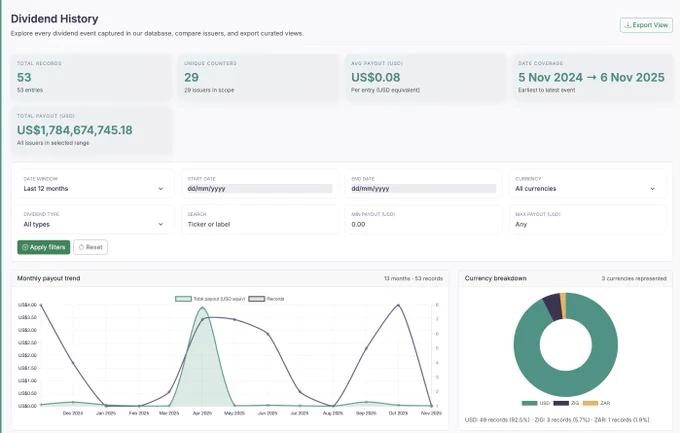Click the refresh icon in Reset button
Image resolution: width=680 pixels, height=433 pixels.
[81, 247]
